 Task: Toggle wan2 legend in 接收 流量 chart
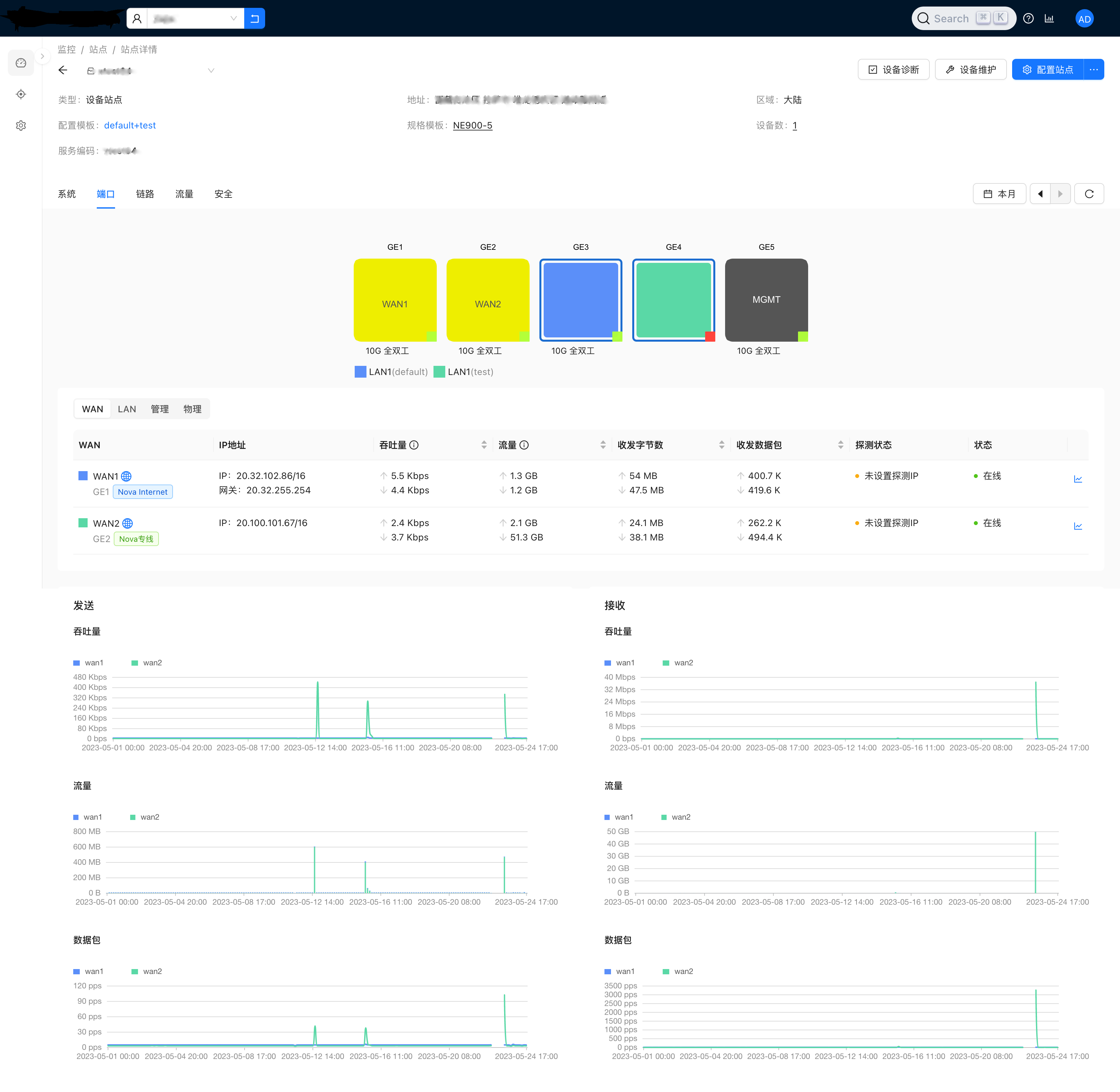pyautogui.click(x=676, y=817)
